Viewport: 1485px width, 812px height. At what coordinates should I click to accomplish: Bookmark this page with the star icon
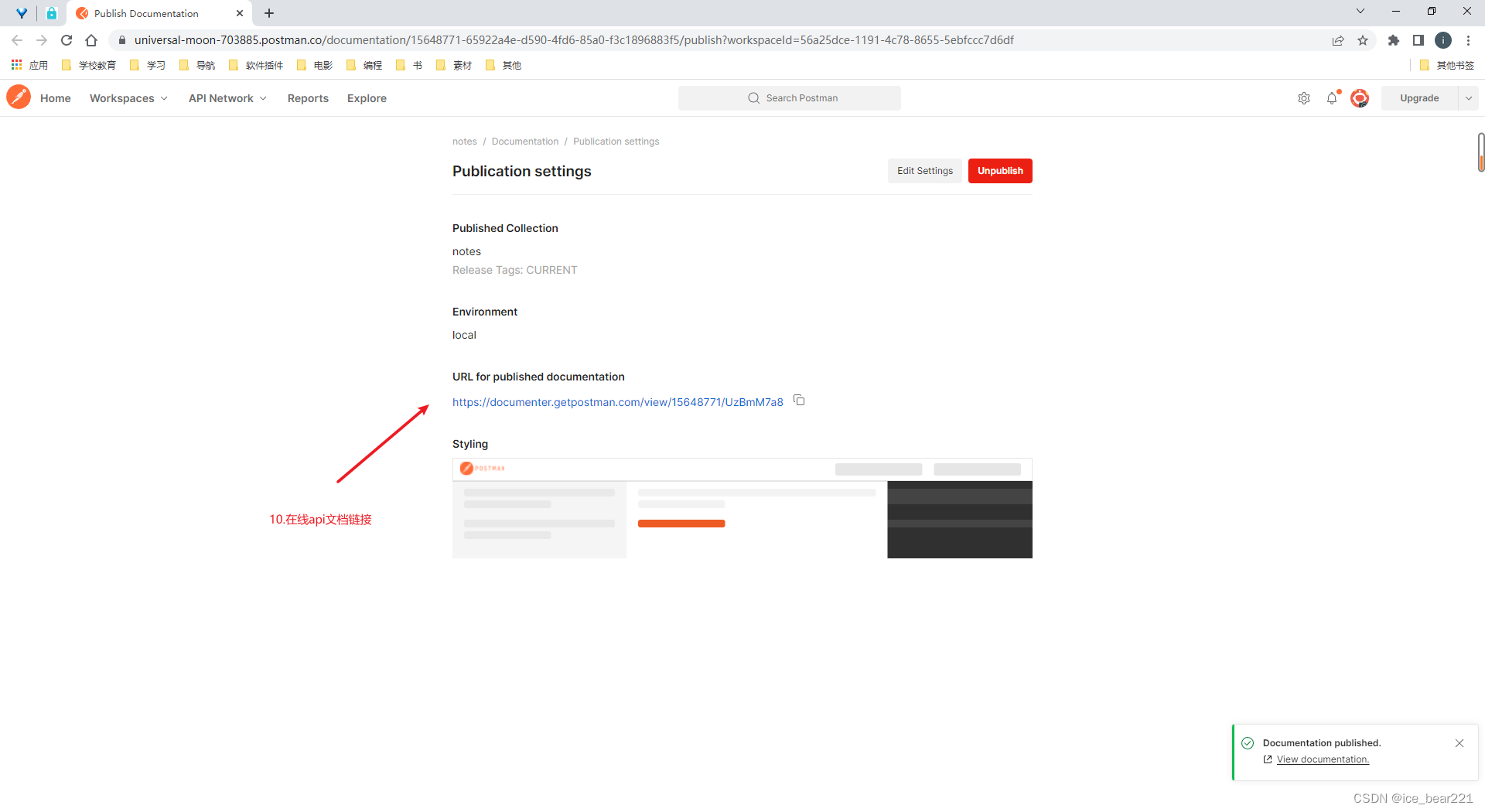[x=1363, y=40]
